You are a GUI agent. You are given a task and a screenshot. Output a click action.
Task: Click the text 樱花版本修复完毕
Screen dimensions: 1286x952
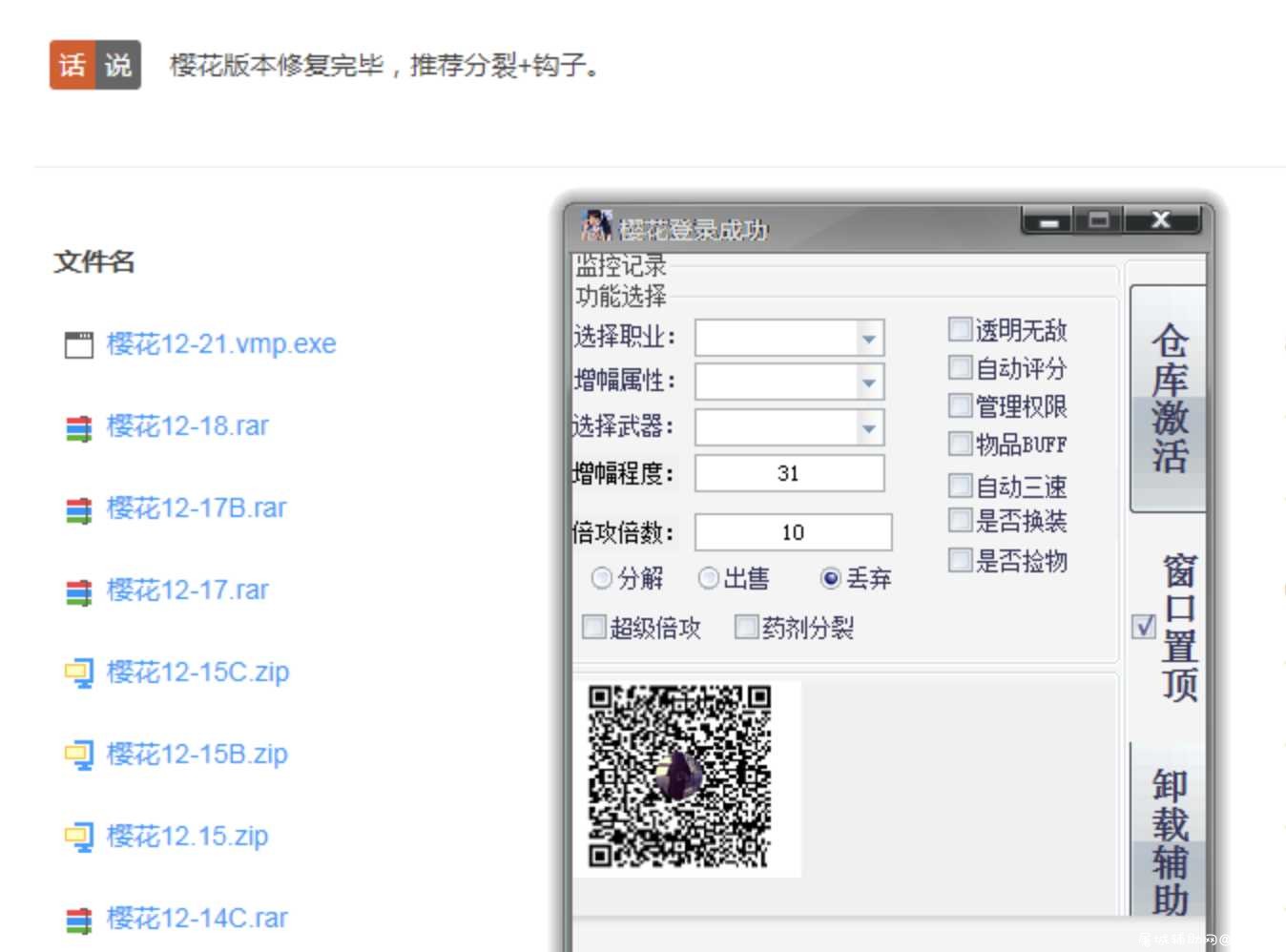pyautogui.click(x=277, y=65)
